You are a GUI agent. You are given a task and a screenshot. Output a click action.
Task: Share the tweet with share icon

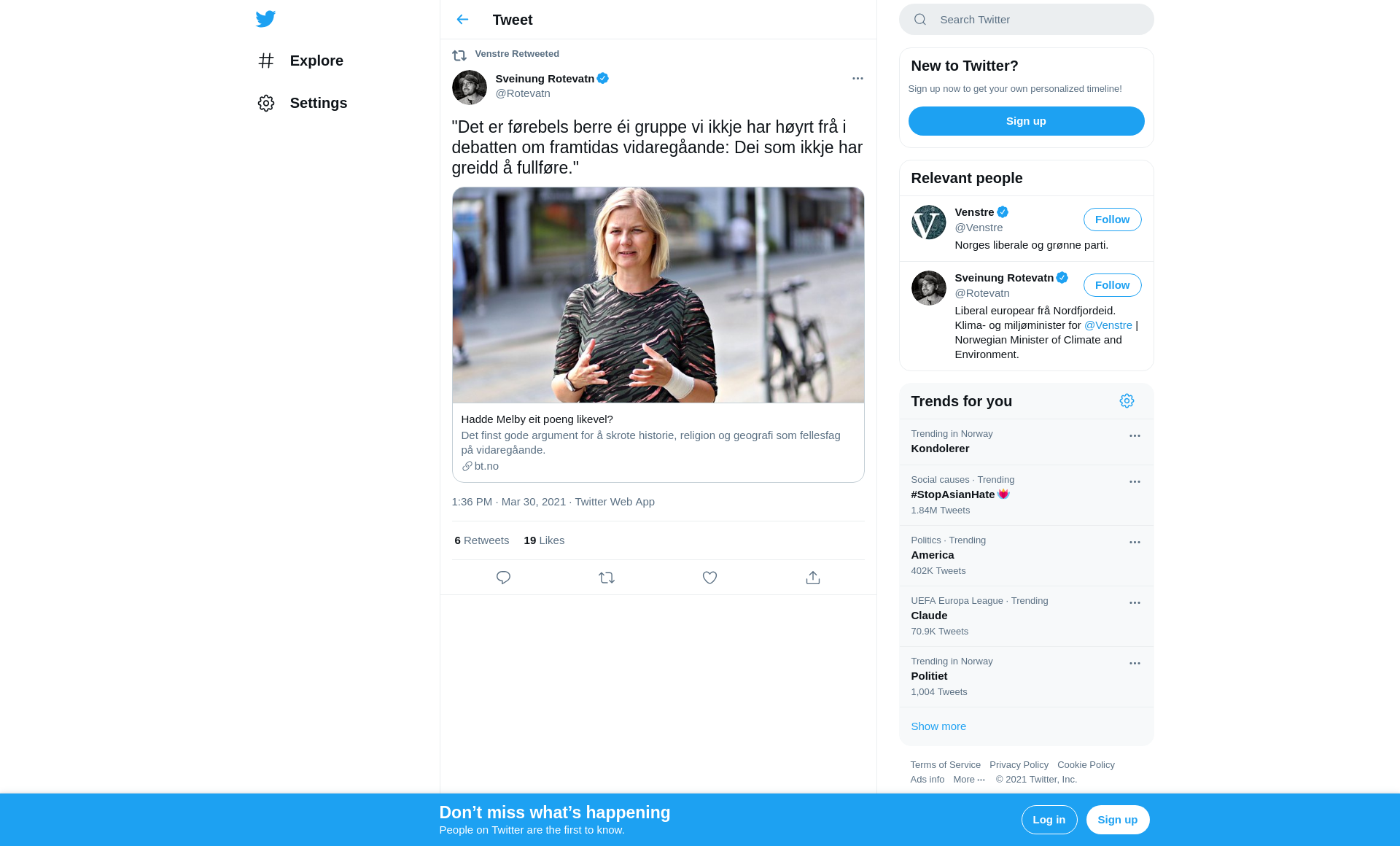pos(813,578)
